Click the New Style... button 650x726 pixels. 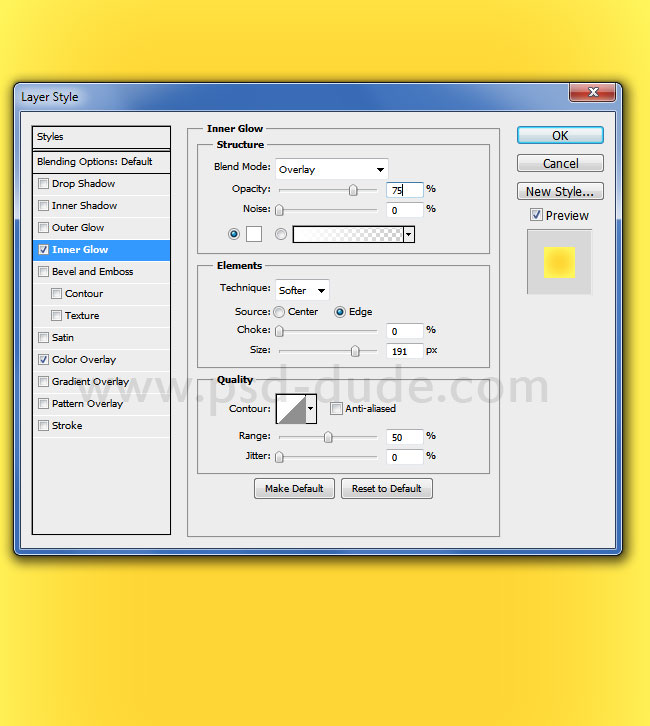(560, 191)
